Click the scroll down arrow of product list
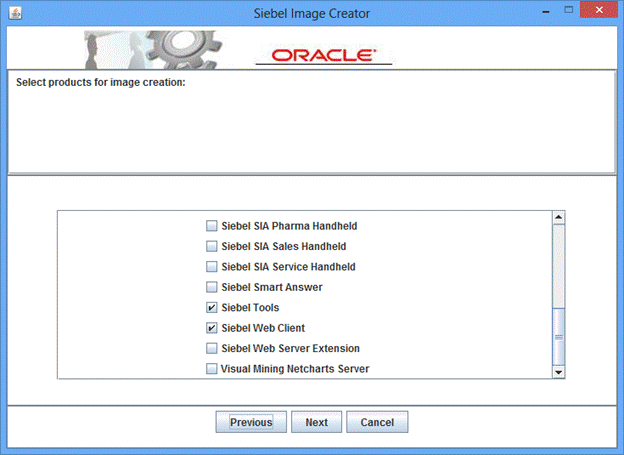Image resolution: width=624 pixels, height=455 pixels. point(559,372)
